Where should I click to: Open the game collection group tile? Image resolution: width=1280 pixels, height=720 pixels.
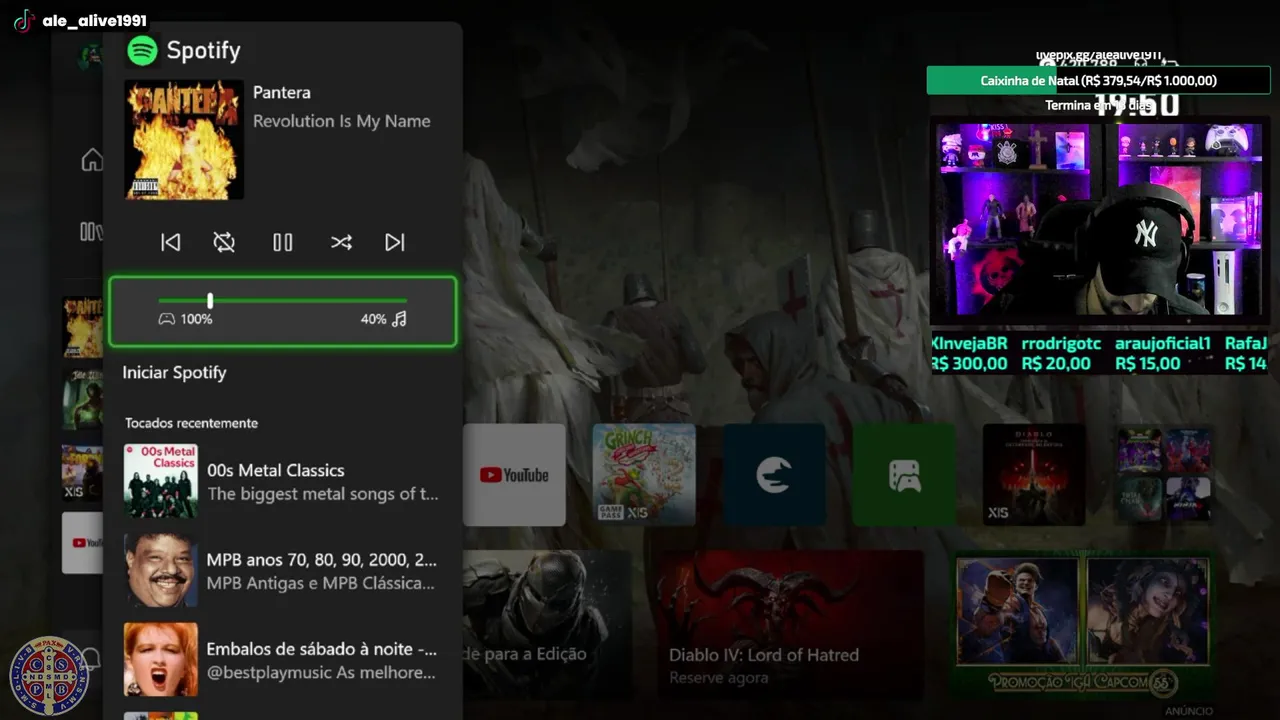1164,475
